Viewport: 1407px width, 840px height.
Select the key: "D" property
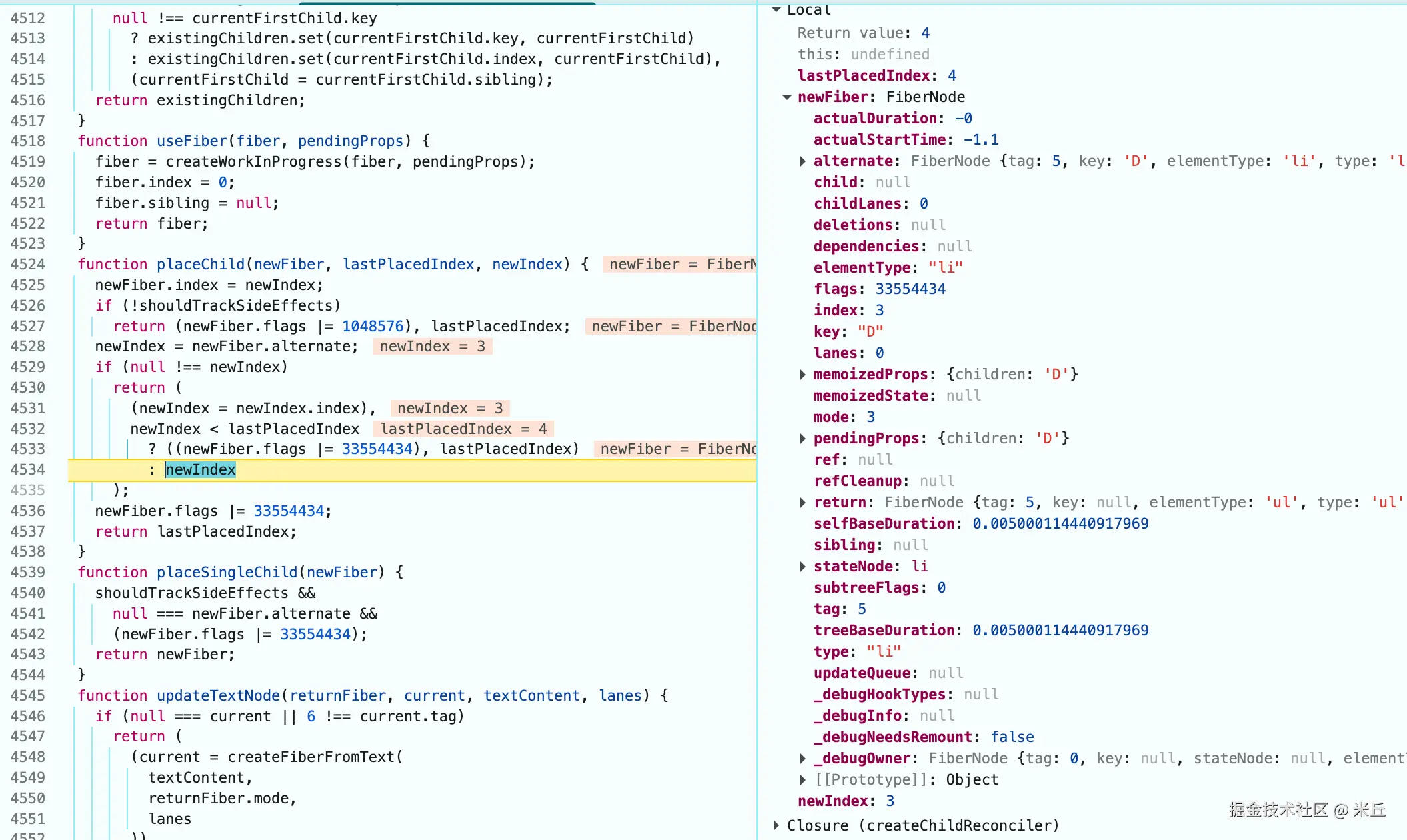pos(849,332)
